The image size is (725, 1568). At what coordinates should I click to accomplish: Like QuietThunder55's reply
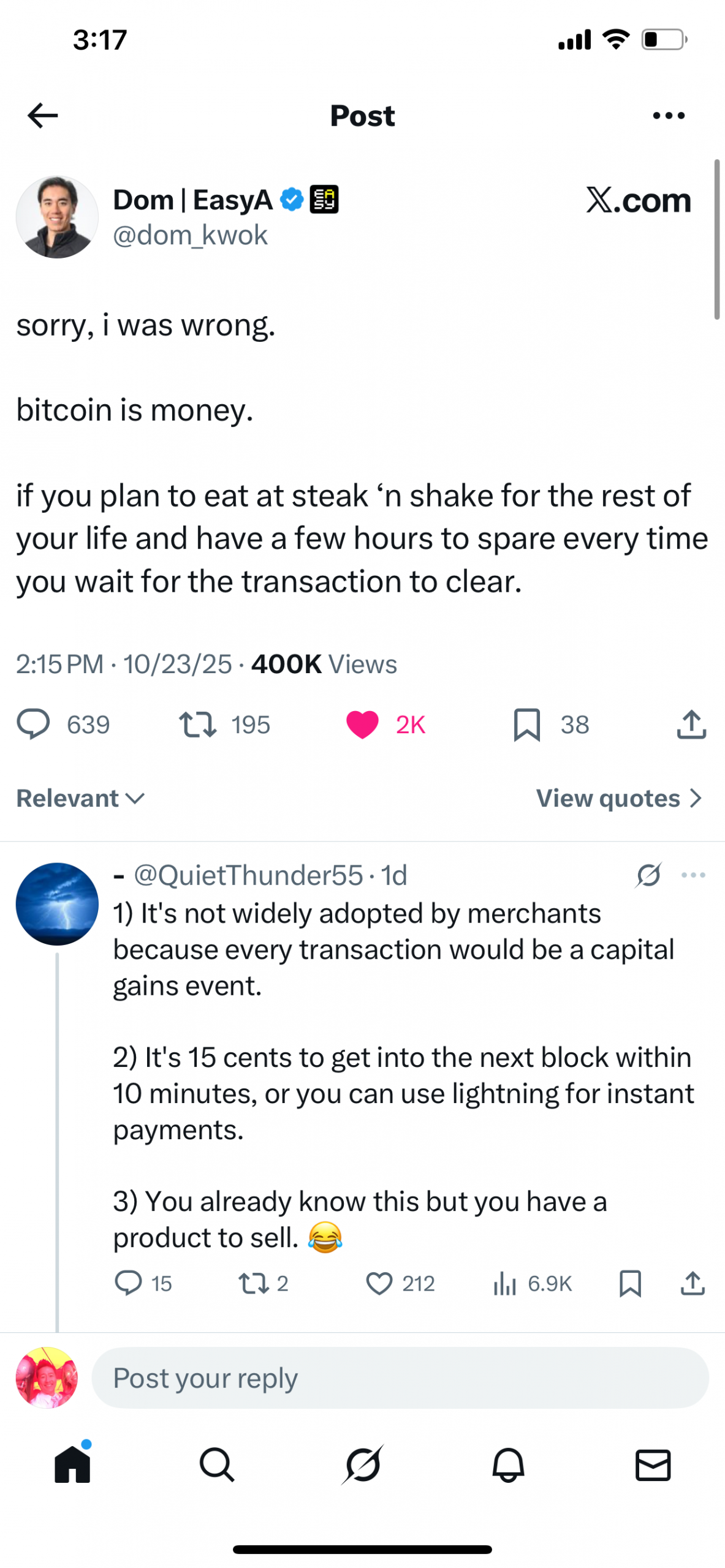[x=379, y=1283]
